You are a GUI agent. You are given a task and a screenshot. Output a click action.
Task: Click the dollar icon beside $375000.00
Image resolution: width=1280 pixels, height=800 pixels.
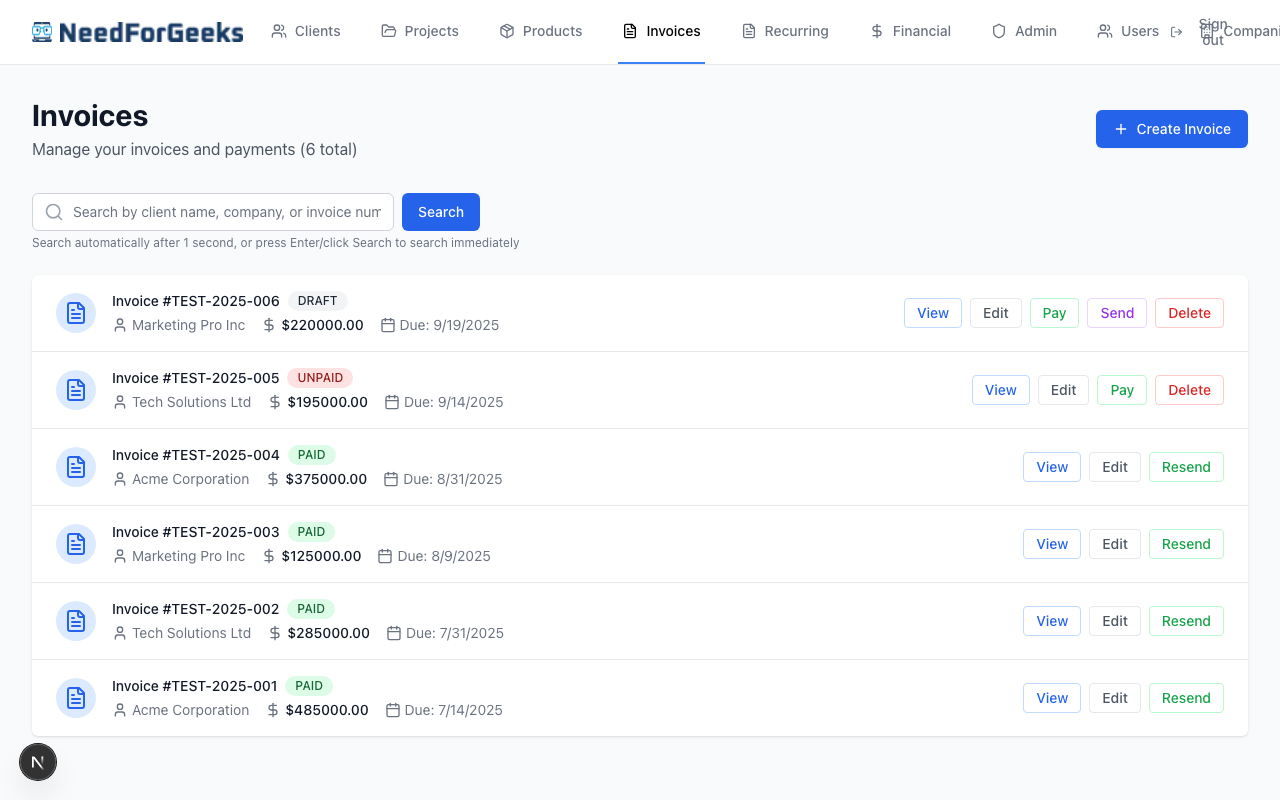point(272,479)
